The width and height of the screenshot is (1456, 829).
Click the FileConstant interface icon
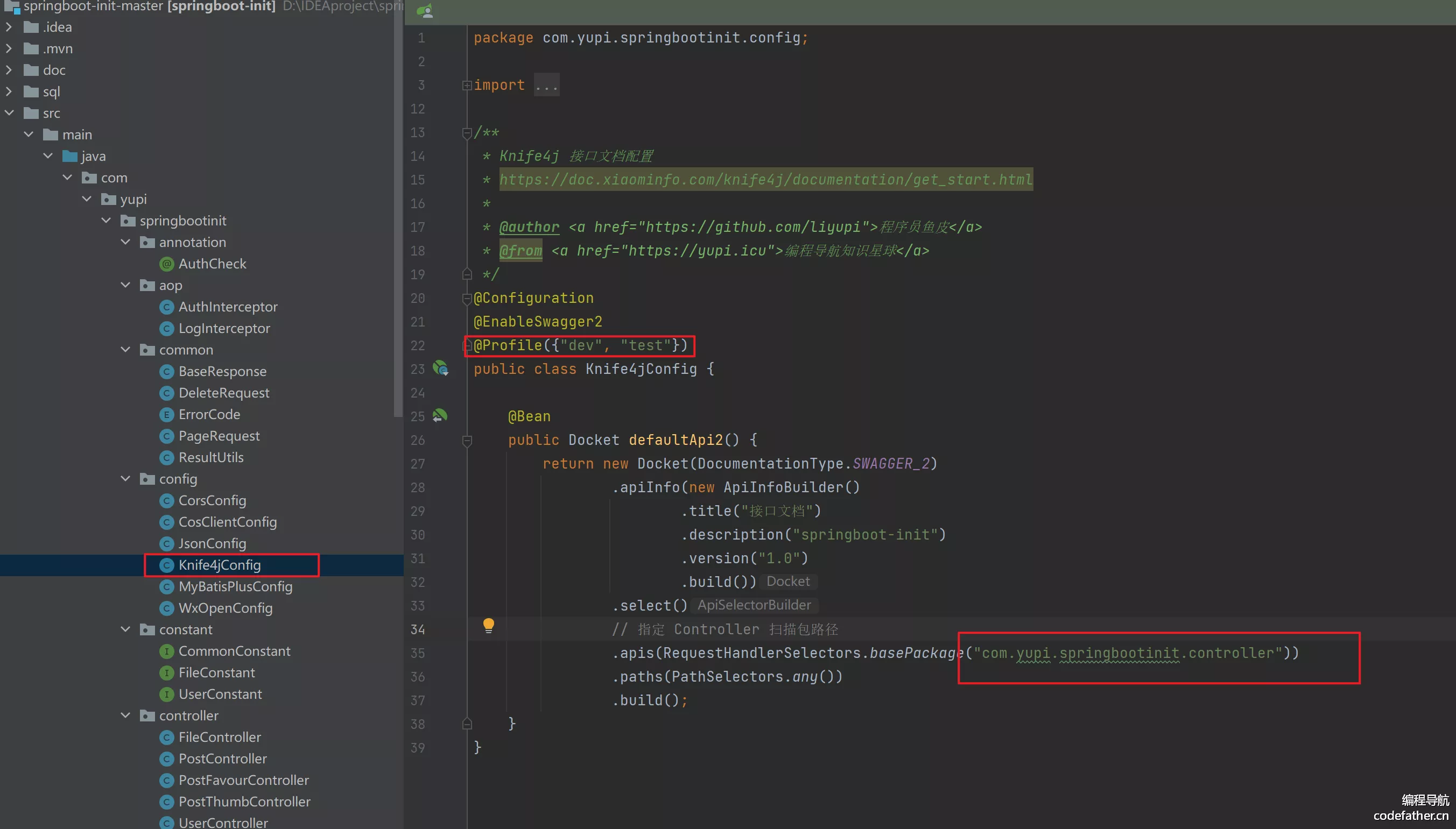[166, 672]
